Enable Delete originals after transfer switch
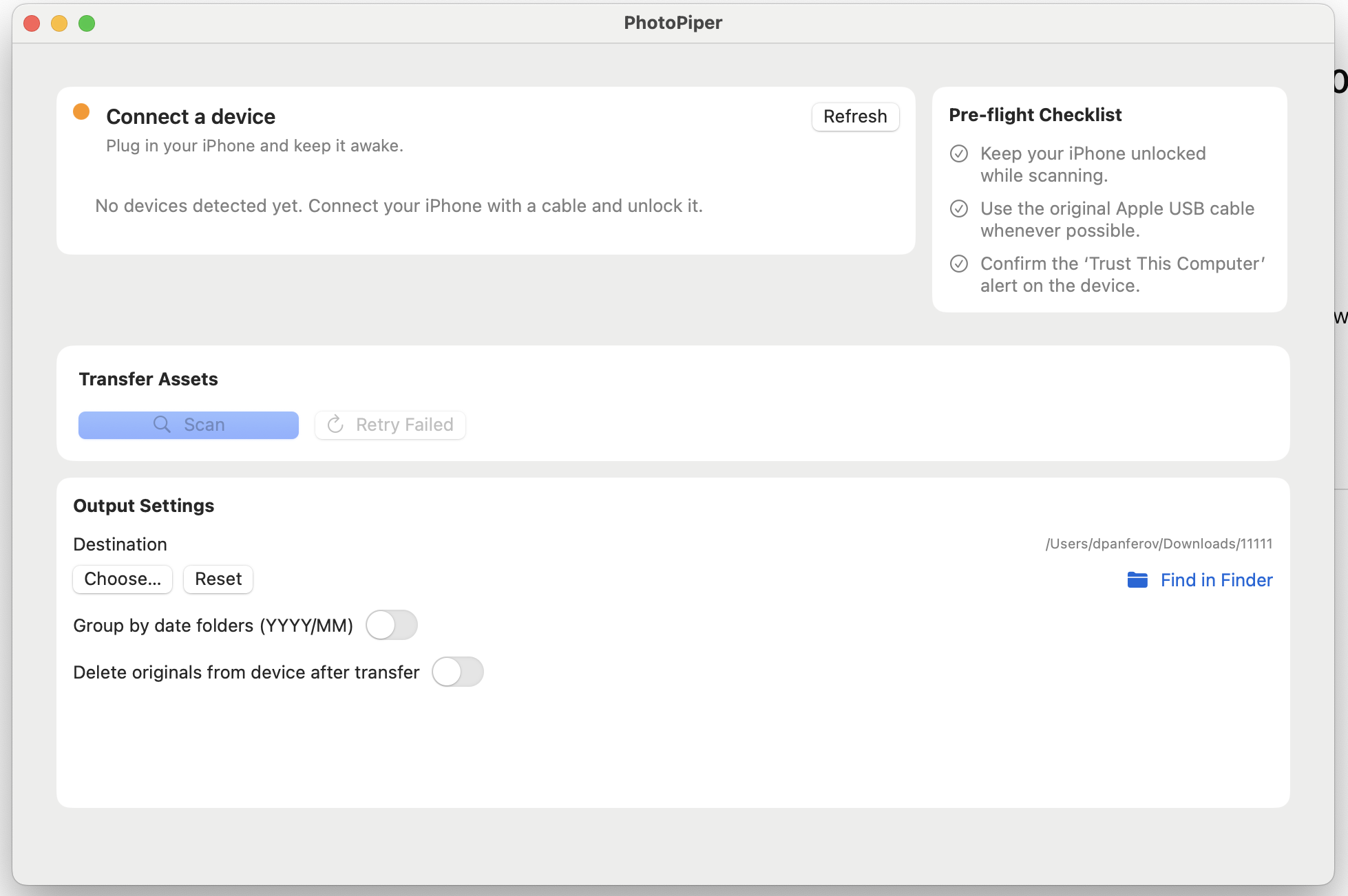The width and height of the screenshot is (1348, 896). [x=459, y=672]
